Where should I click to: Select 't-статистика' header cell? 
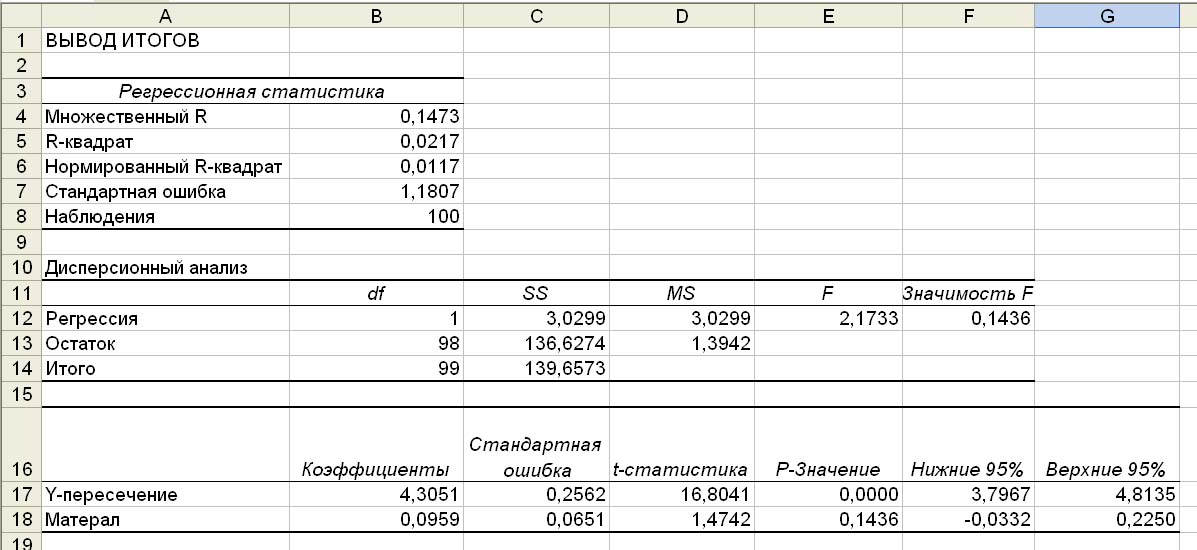(682, 444)
